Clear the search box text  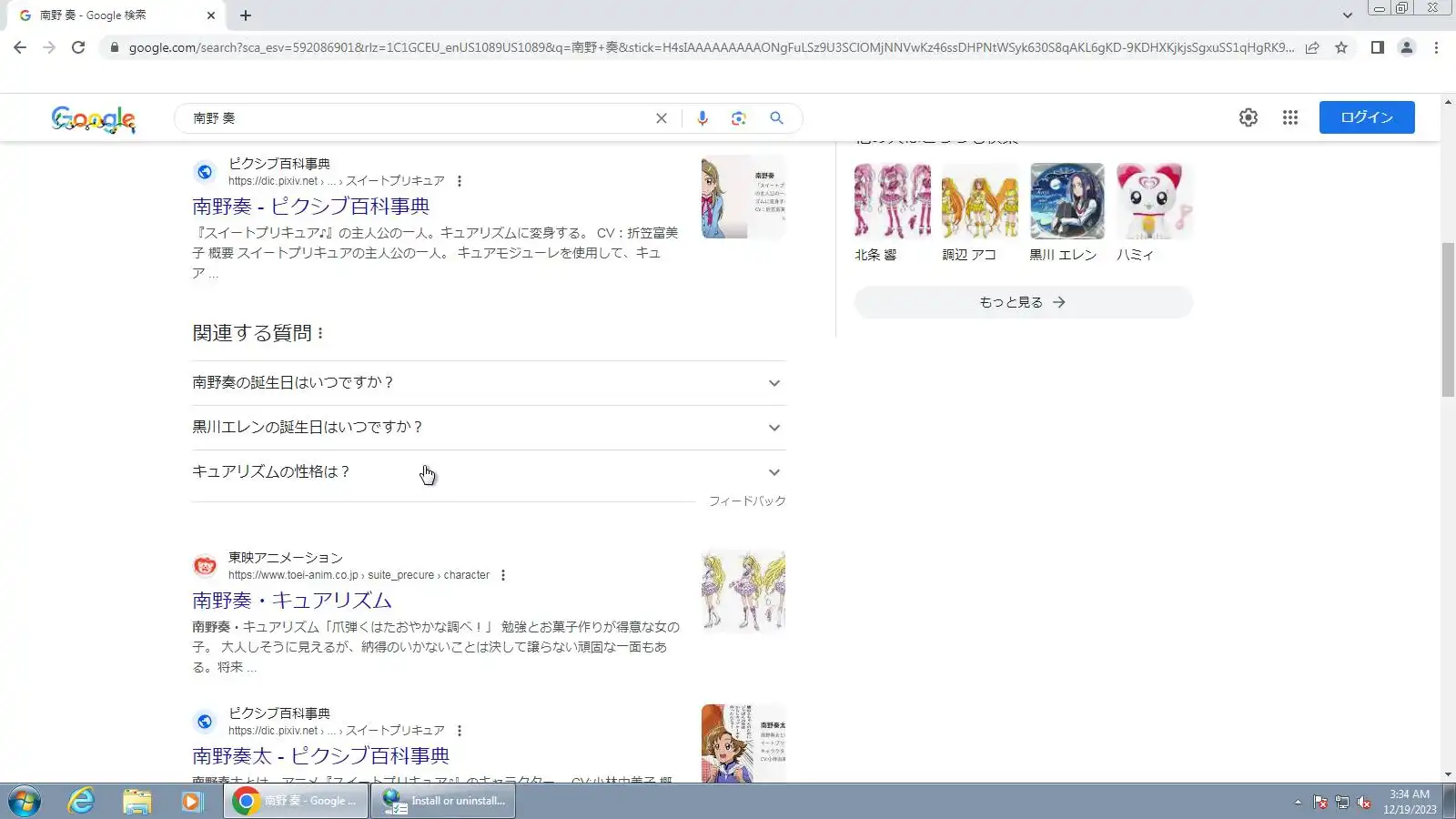point(662,118)
